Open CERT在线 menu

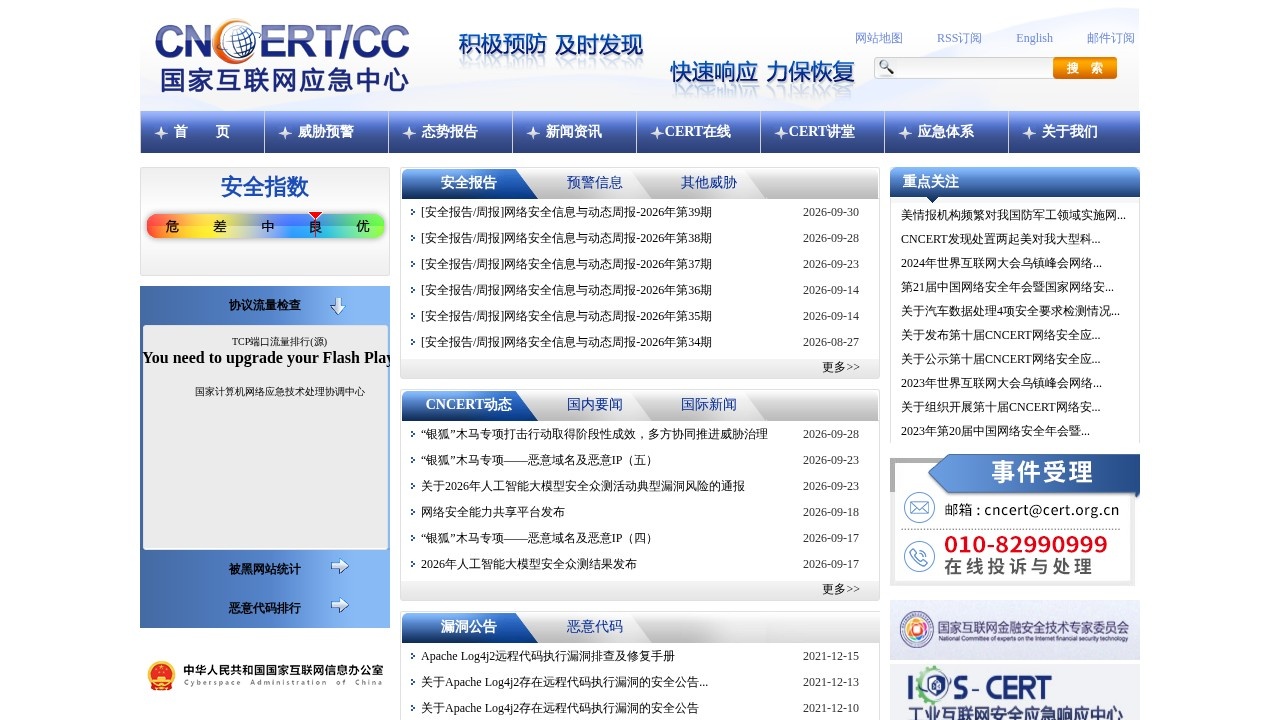(698, 132)
